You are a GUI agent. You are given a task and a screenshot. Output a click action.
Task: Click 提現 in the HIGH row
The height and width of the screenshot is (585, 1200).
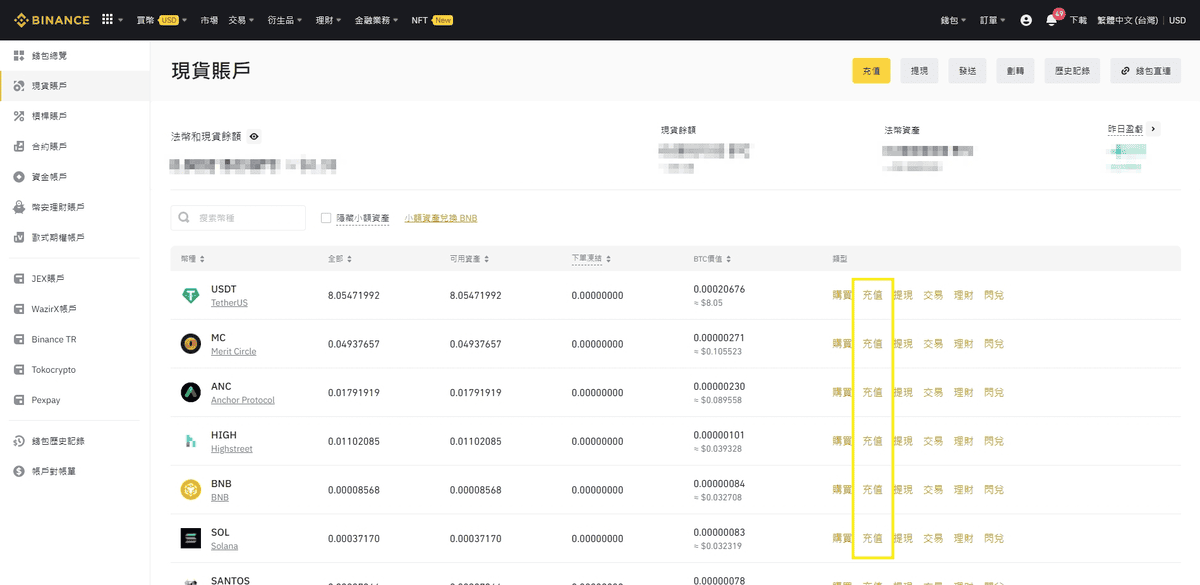click(x=903, y=441)
